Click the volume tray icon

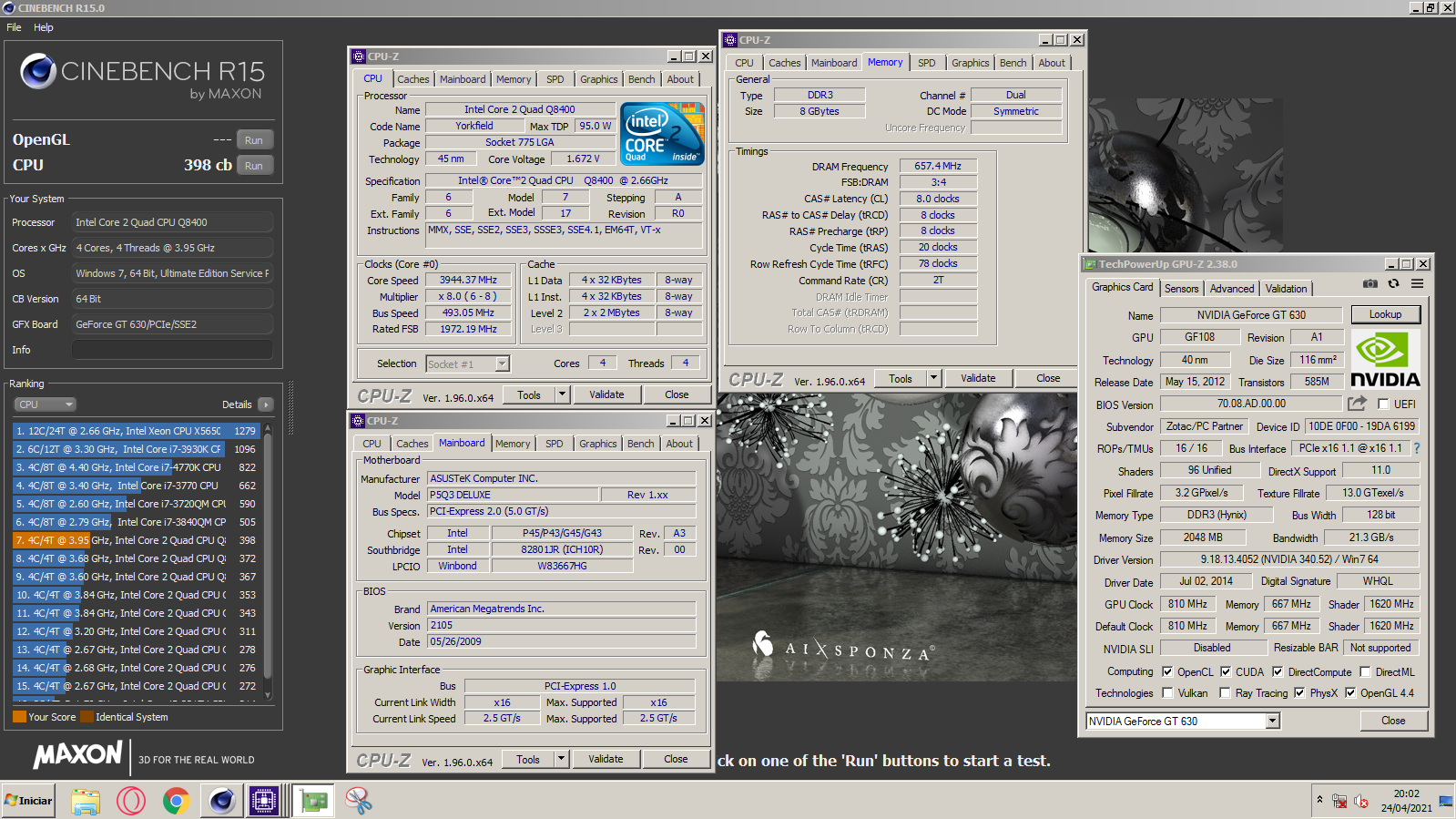[1361, 801]
